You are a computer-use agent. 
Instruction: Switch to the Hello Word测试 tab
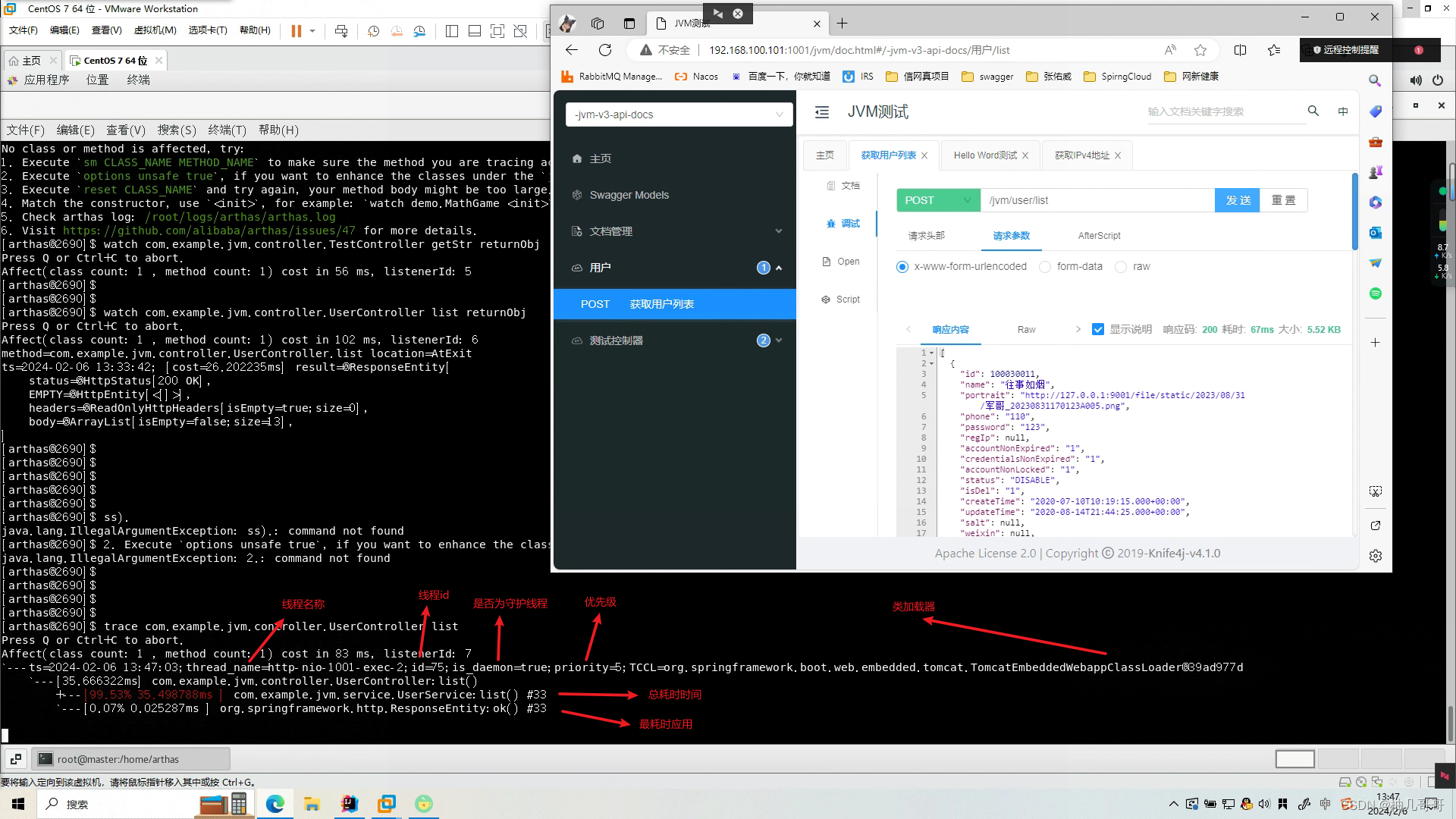[x=985, y=155]
